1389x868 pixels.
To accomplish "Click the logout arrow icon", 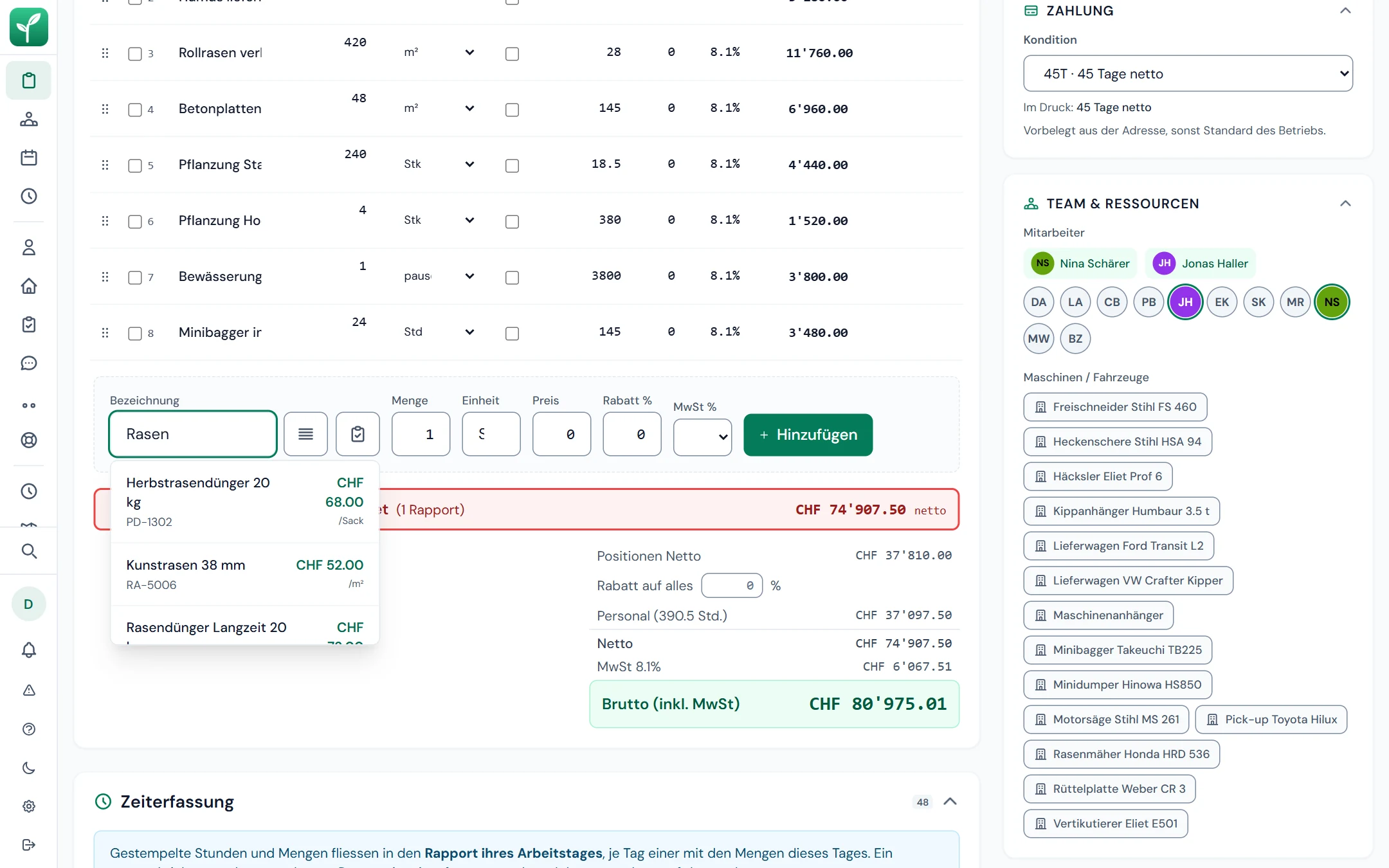I will [x=29, y=845].
